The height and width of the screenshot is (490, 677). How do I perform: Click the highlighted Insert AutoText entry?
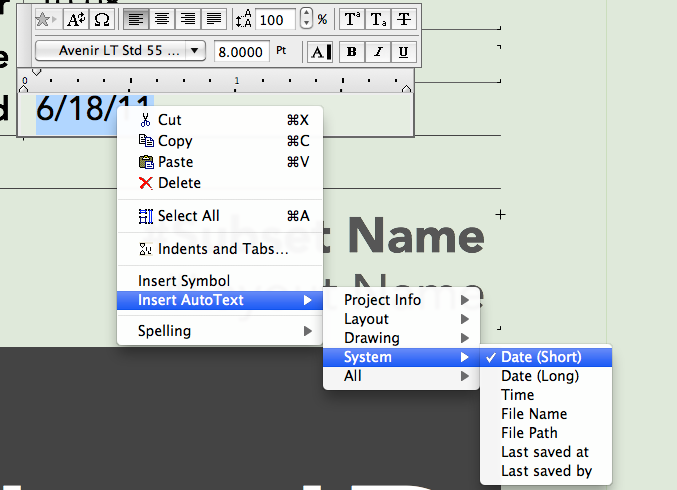(x=220, y=300)
